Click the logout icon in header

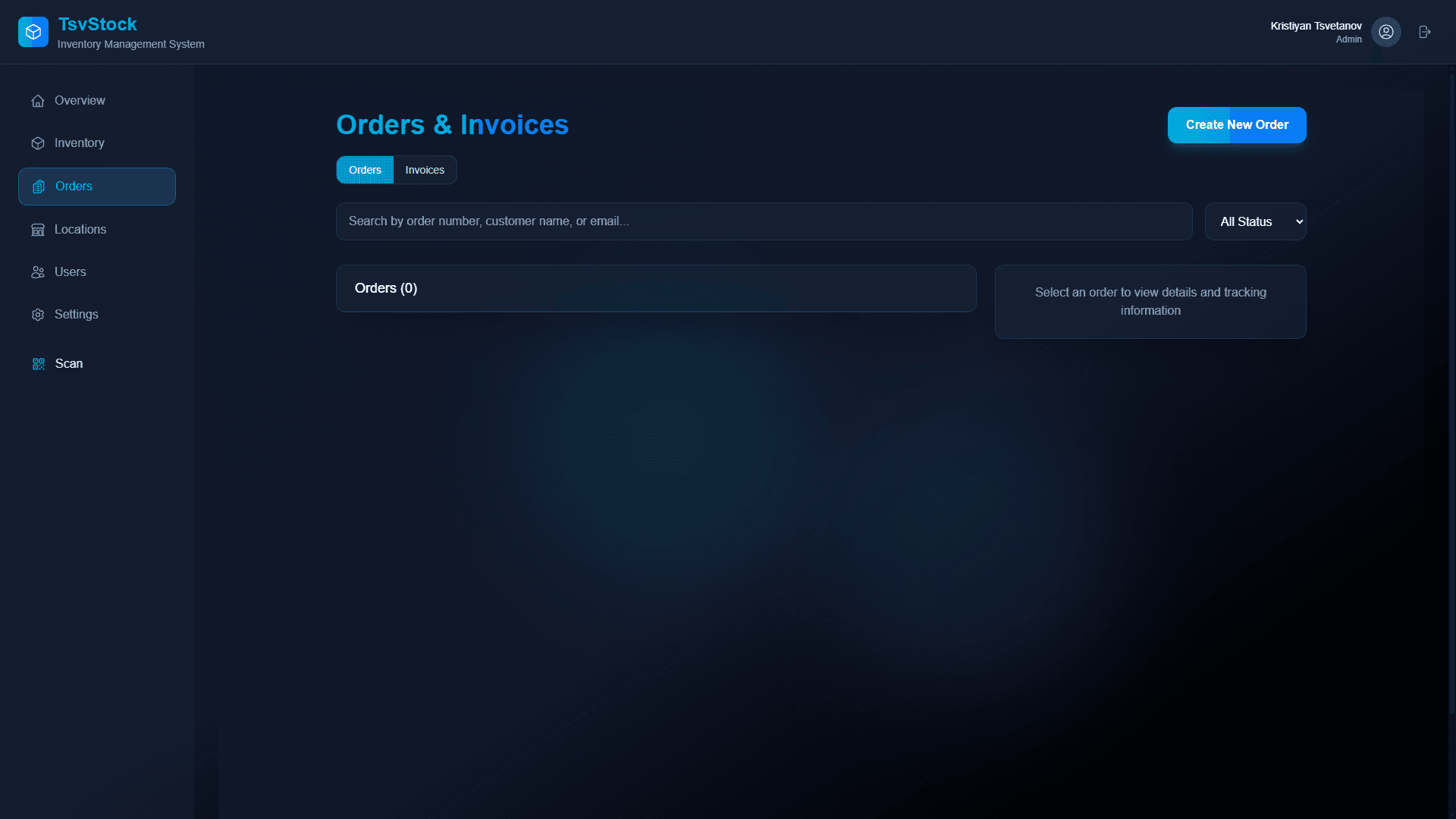pyautogui.click(x=1425, y=32)
